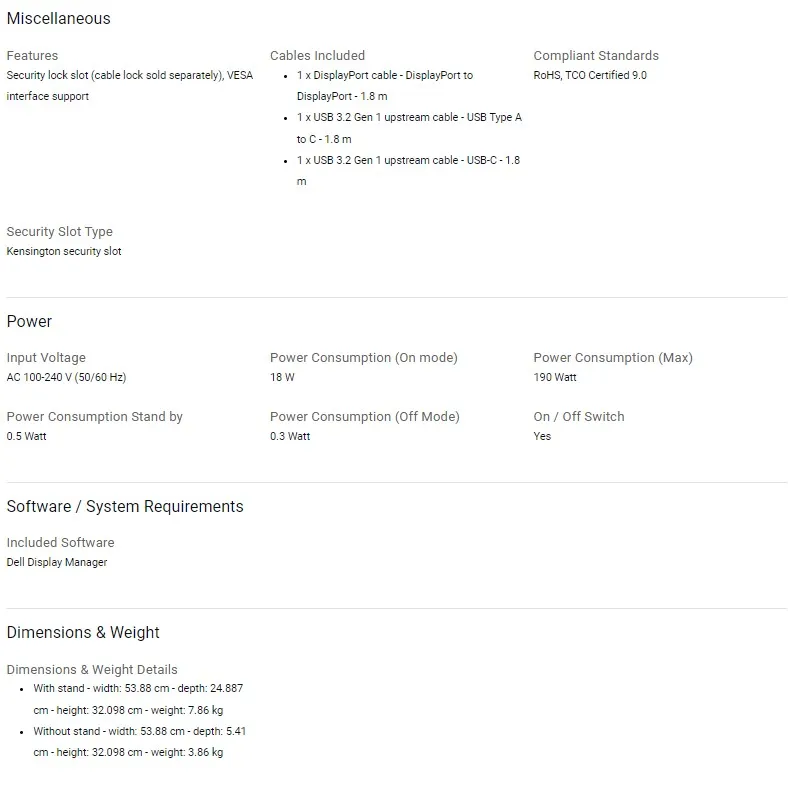This screenshot has height=790, width=809.
Task: Click the DisplayPort cable list item
Action: click(385, 86)
